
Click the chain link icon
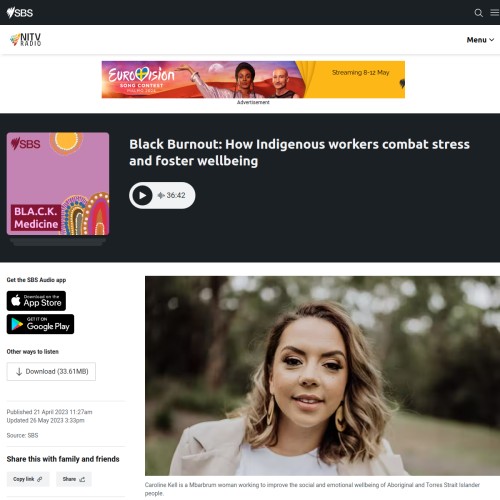click(x=40, y=479)
